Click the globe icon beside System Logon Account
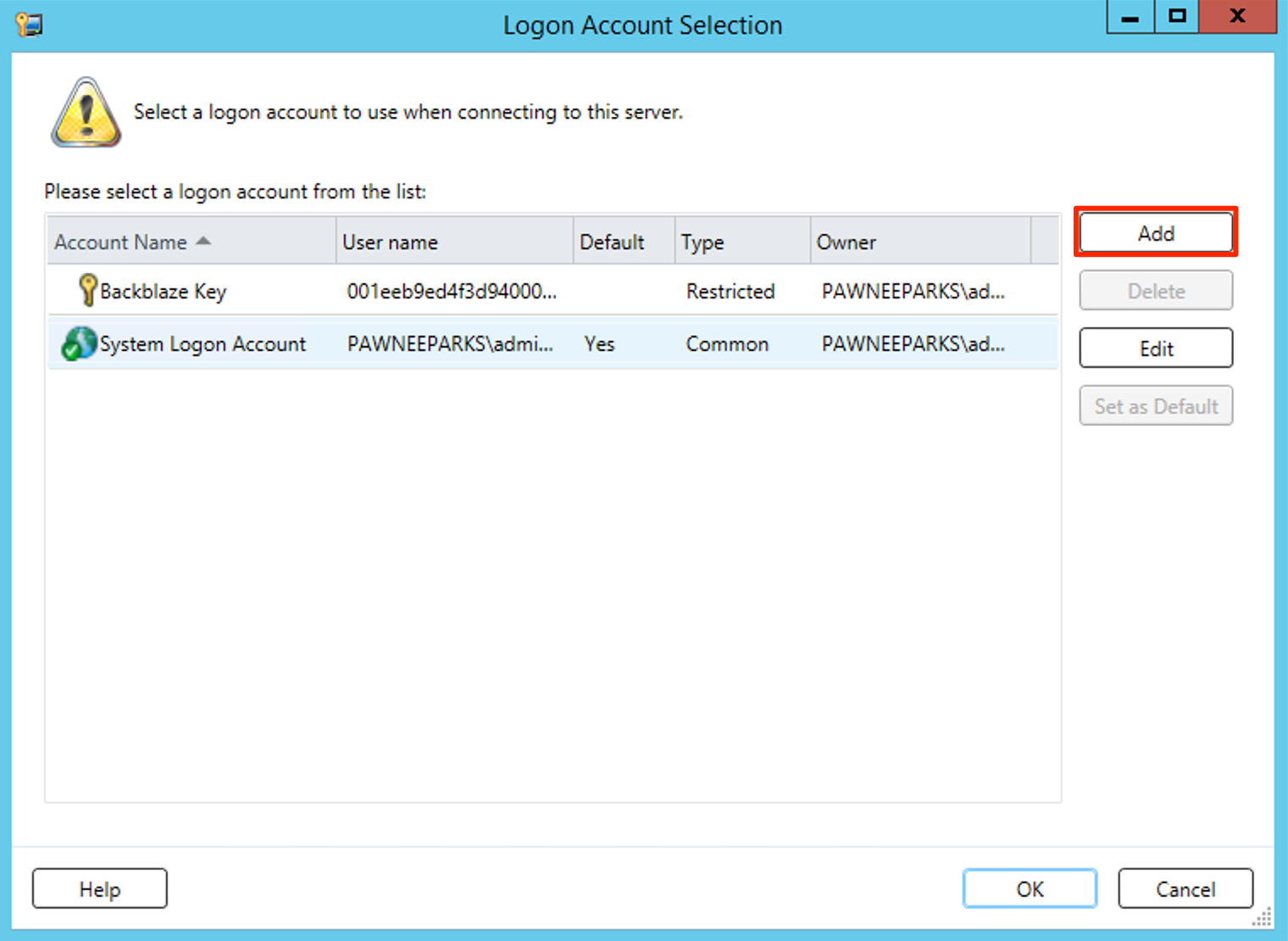Image resolution: width=1288 pixels, height=941 pixels. pos(79,343)
